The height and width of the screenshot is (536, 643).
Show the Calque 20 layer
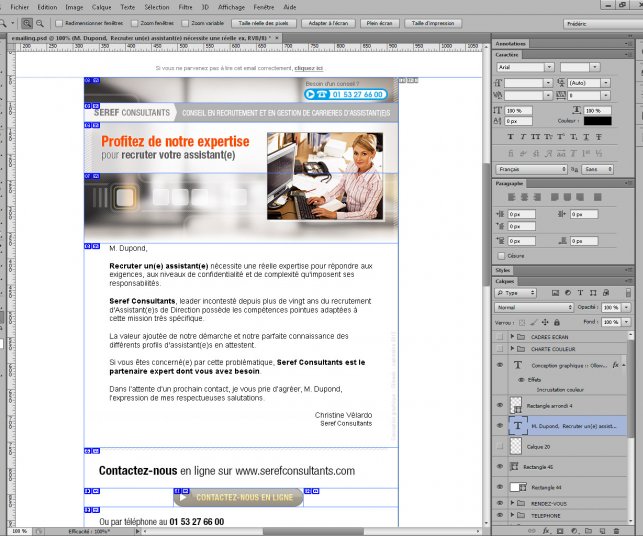(500, 446)
